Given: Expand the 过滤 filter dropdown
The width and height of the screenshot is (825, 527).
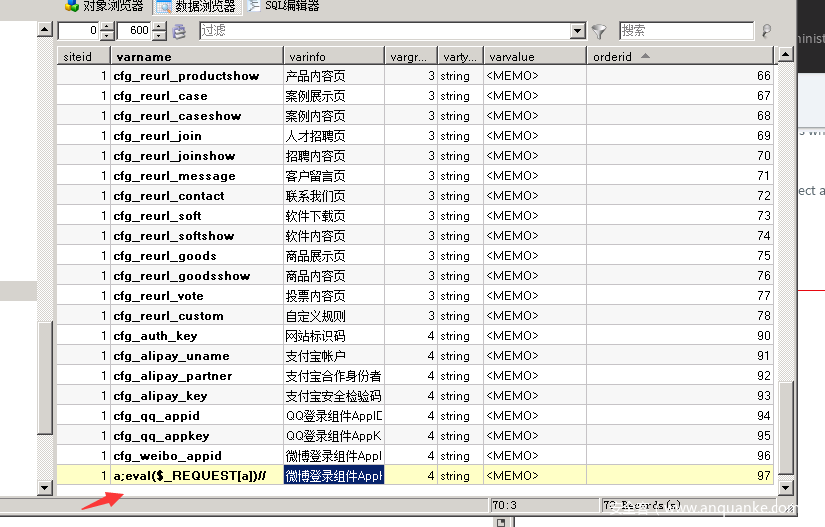Looking at the screenshot, I should click(x=577, y=31).
